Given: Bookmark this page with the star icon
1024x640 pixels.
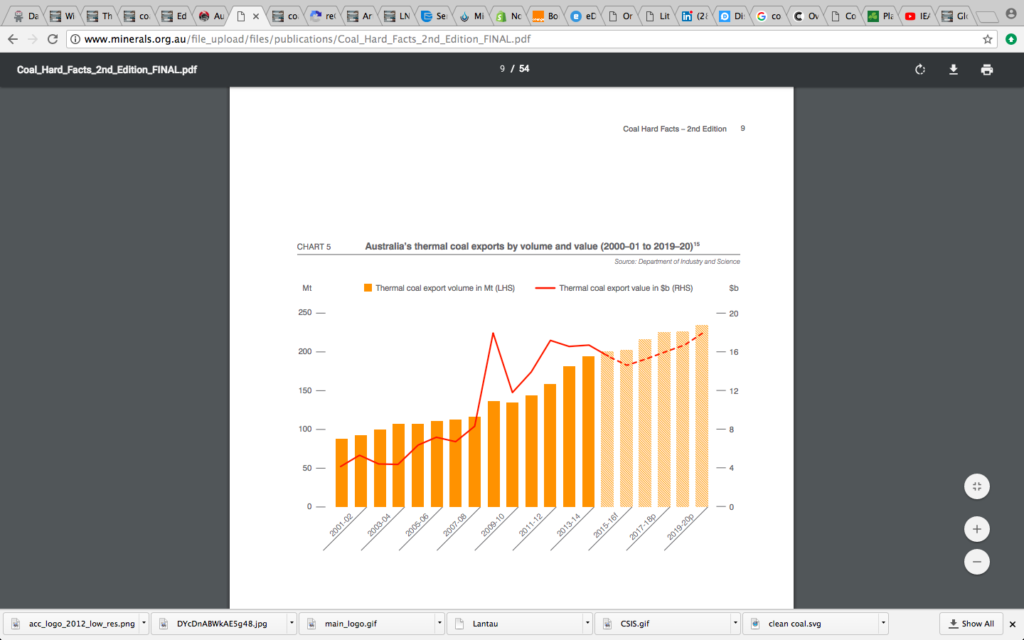Looking at the screenshot, I should (987, 39).
